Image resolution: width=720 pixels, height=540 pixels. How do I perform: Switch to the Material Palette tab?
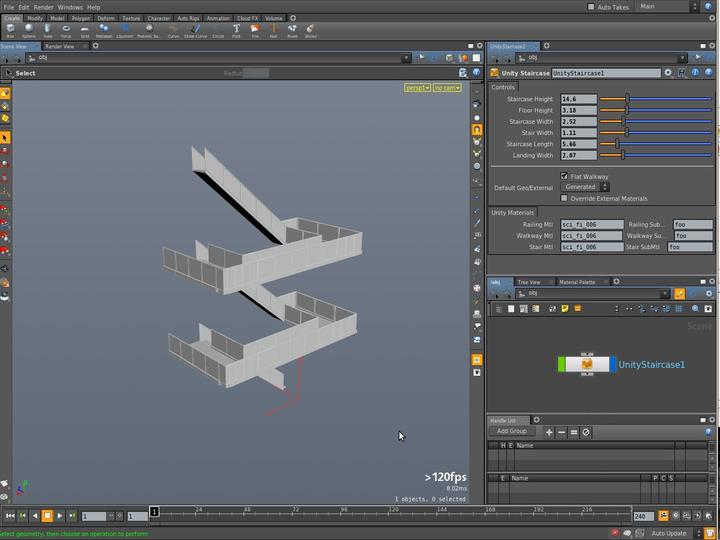click(577, 282)
